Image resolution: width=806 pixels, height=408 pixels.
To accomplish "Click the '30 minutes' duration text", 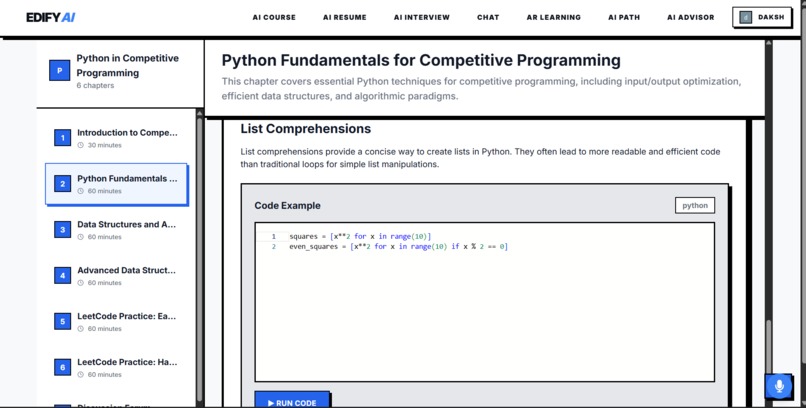I will (x=104, y=145).
